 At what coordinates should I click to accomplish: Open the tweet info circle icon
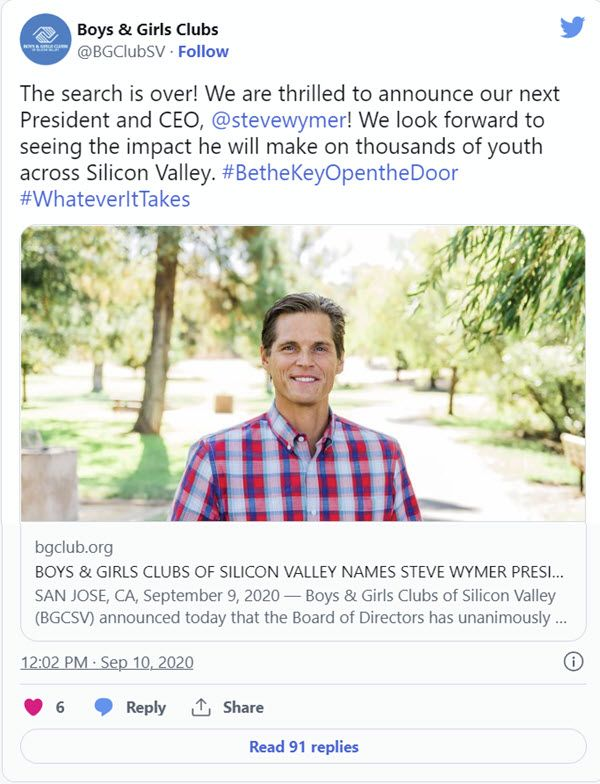[x=574, y=662]
